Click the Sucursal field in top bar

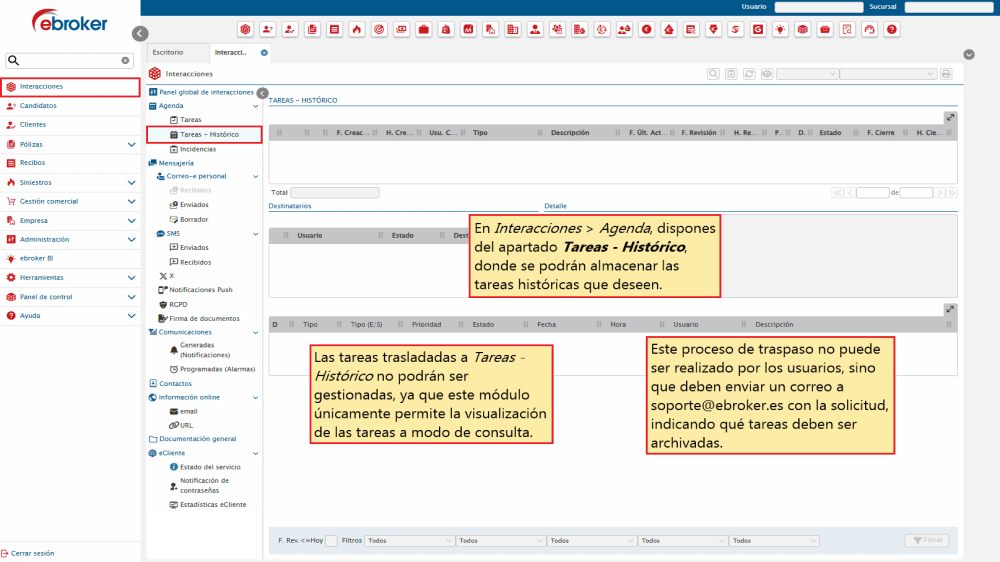(949, 7)
